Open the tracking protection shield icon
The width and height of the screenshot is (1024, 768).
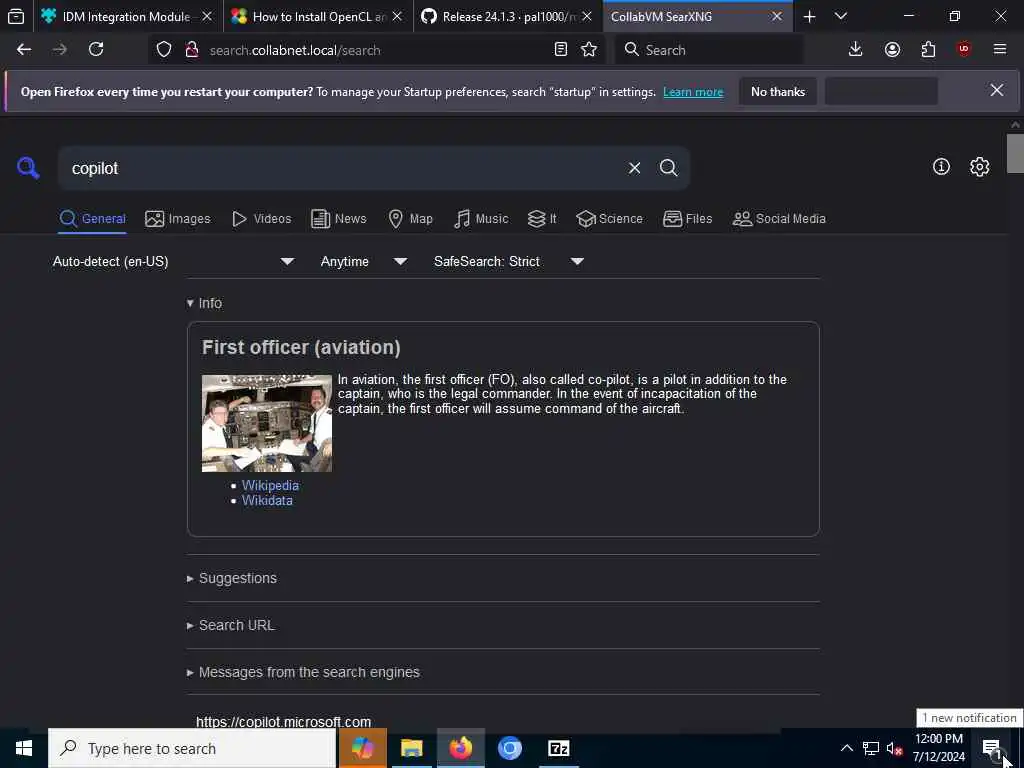(x=164, y=50)
